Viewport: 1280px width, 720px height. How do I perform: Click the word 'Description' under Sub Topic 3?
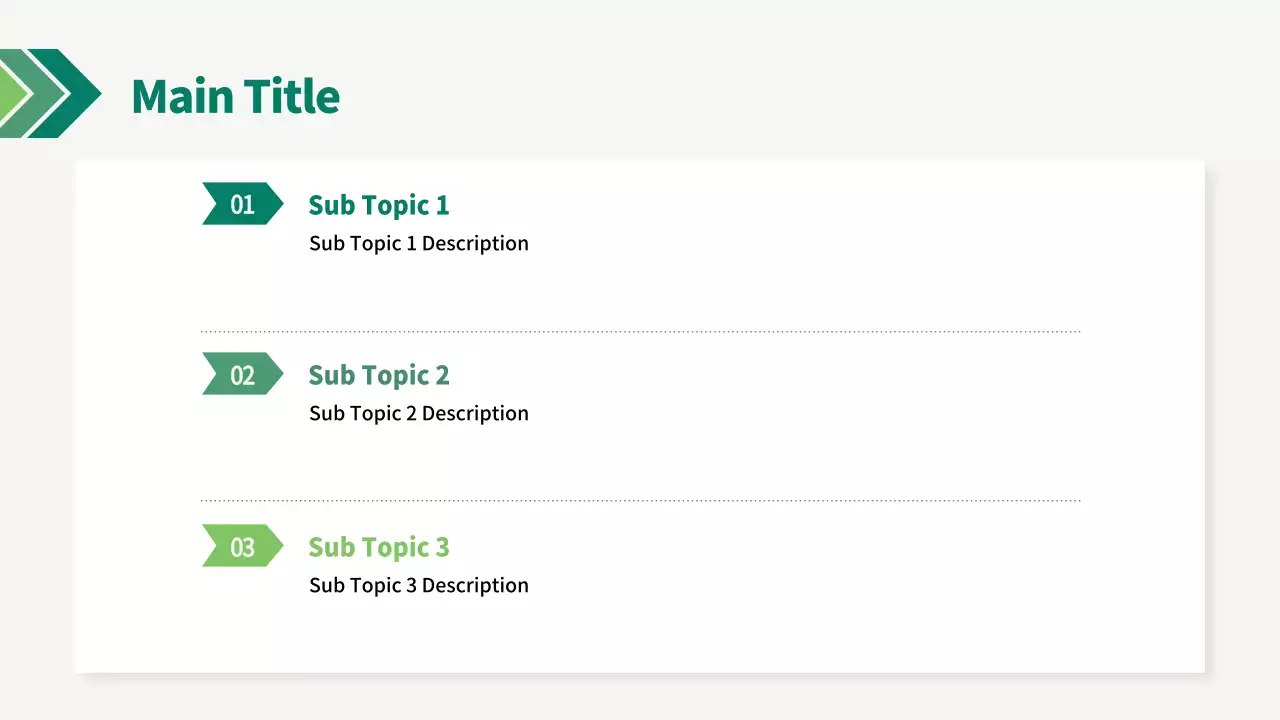475,585
